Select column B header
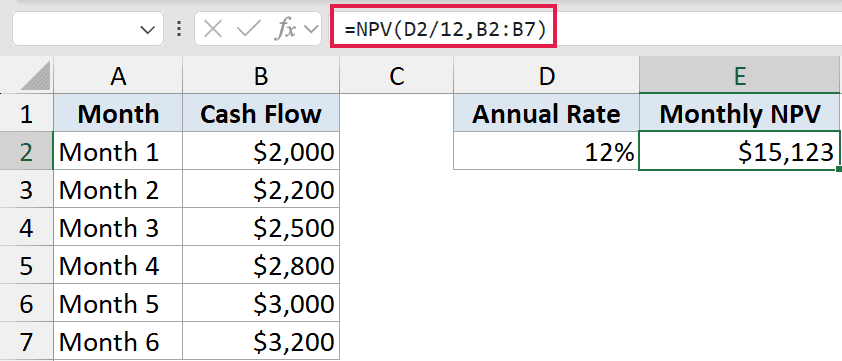The image size is (842, 361). [x=261, y=76]
